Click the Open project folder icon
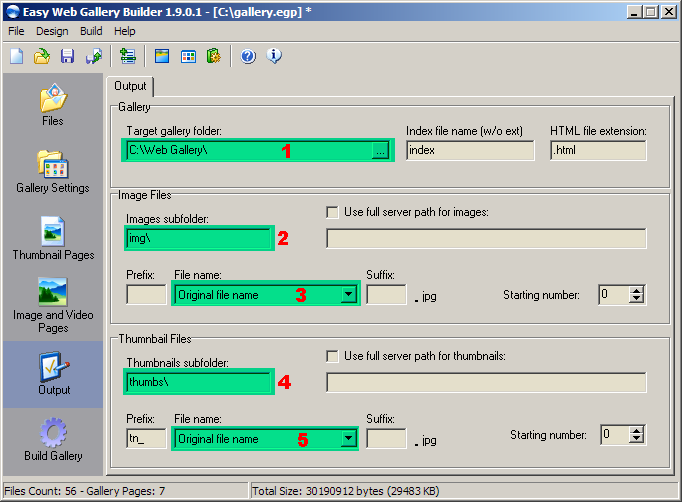Screen dimensions: 682x502 tap(42, 57)
